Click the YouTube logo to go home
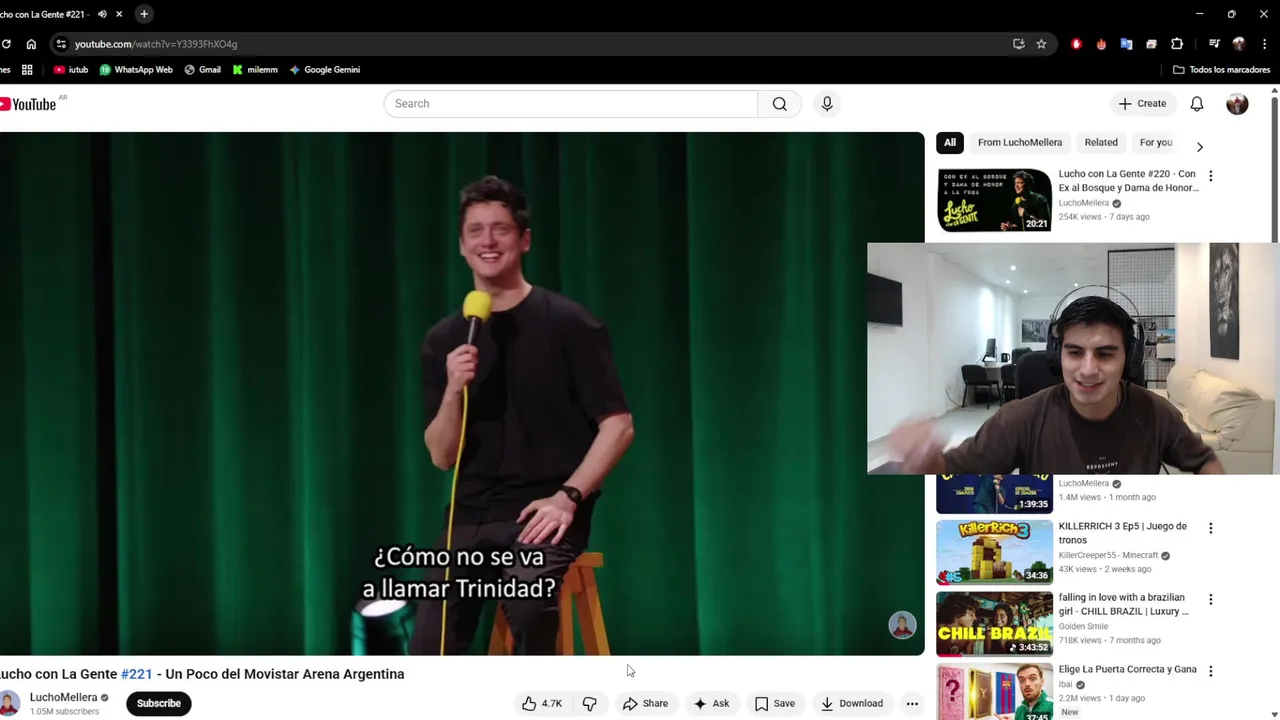Screen dimensions: 1280x720 coord(28,104)
